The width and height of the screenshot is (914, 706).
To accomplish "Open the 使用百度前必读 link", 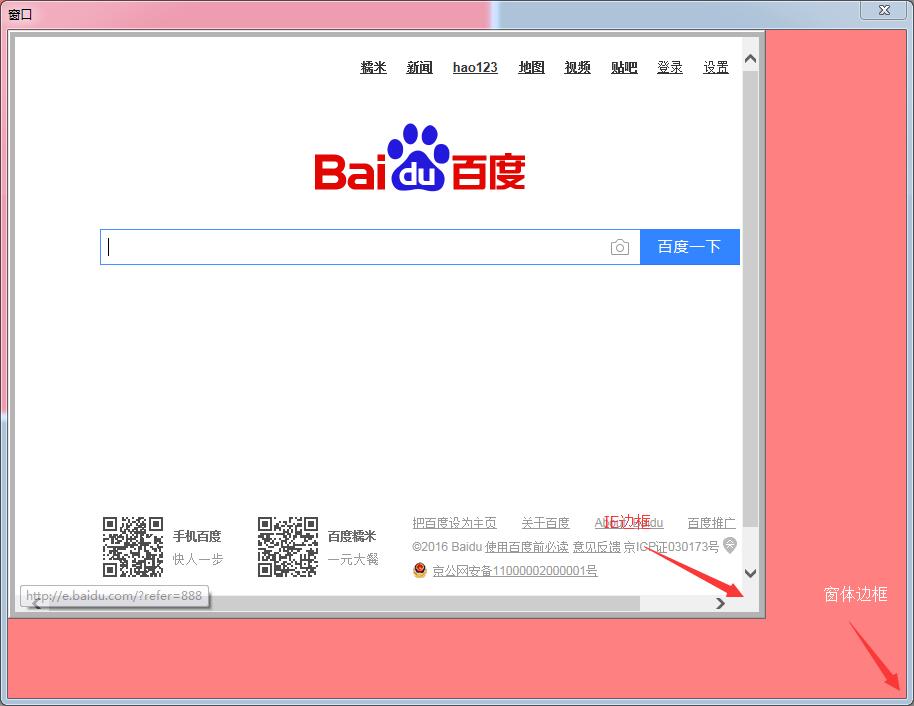I will click(x=526, y=547).
